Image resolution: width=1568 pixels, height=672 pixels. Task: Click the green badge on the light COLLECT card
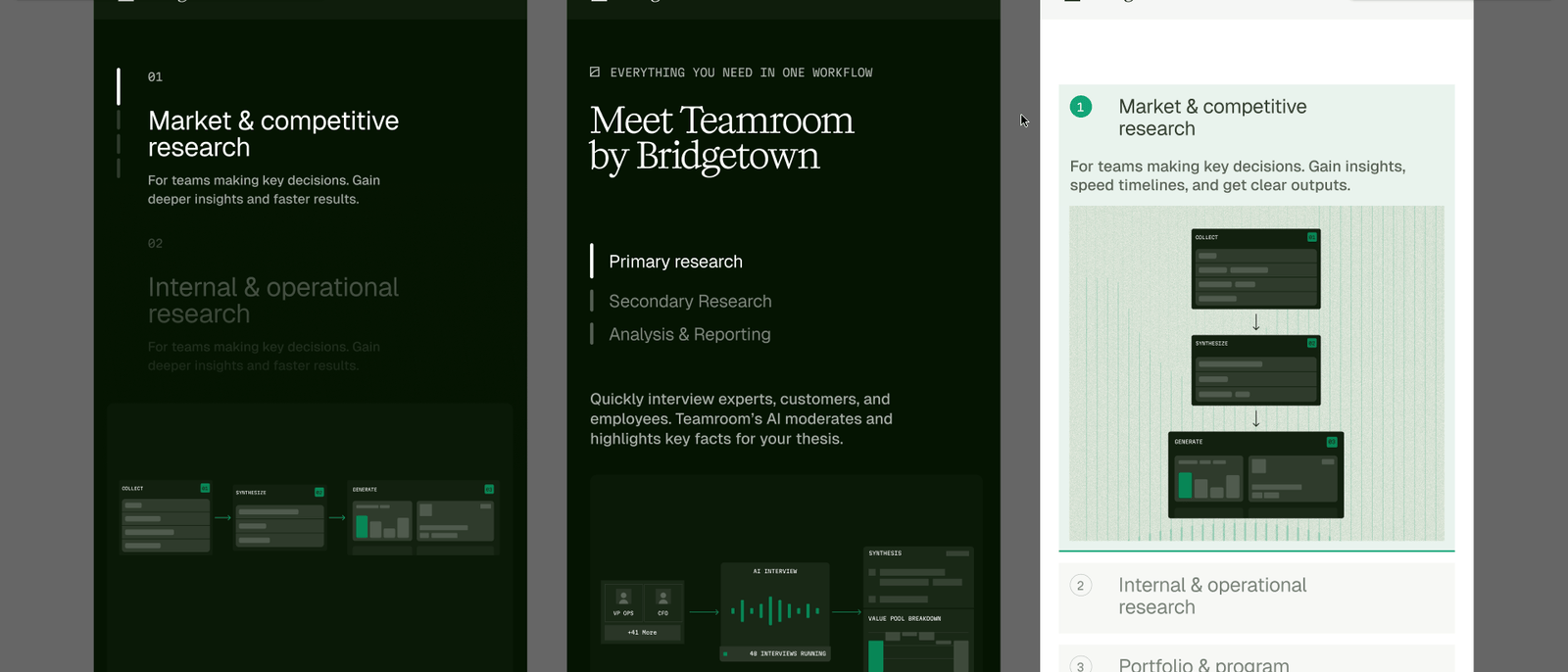tap(1312, 237)
